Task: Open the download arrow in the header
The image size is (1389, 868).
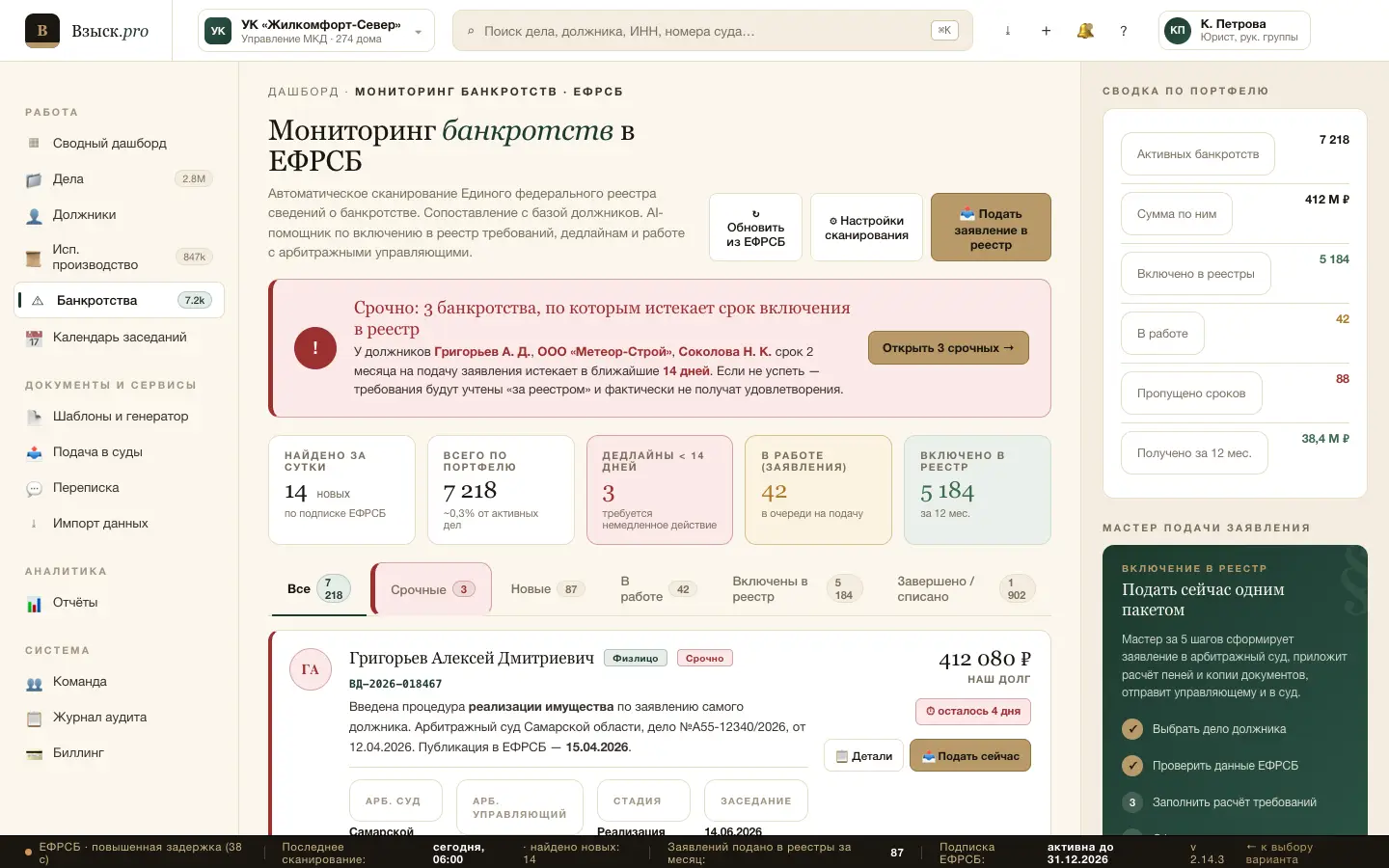Action: [x=1008, y=31]
